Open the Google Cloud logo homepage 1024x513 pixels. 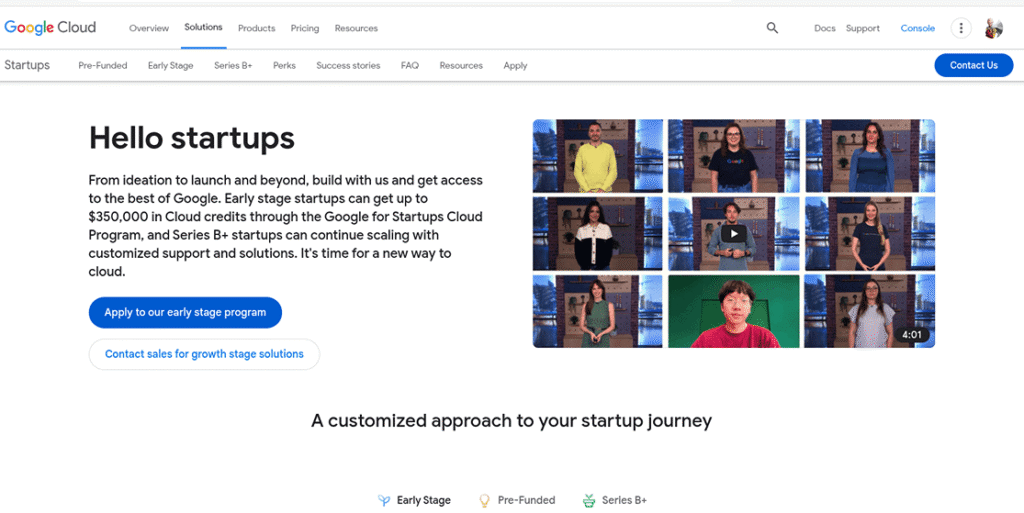50,27
